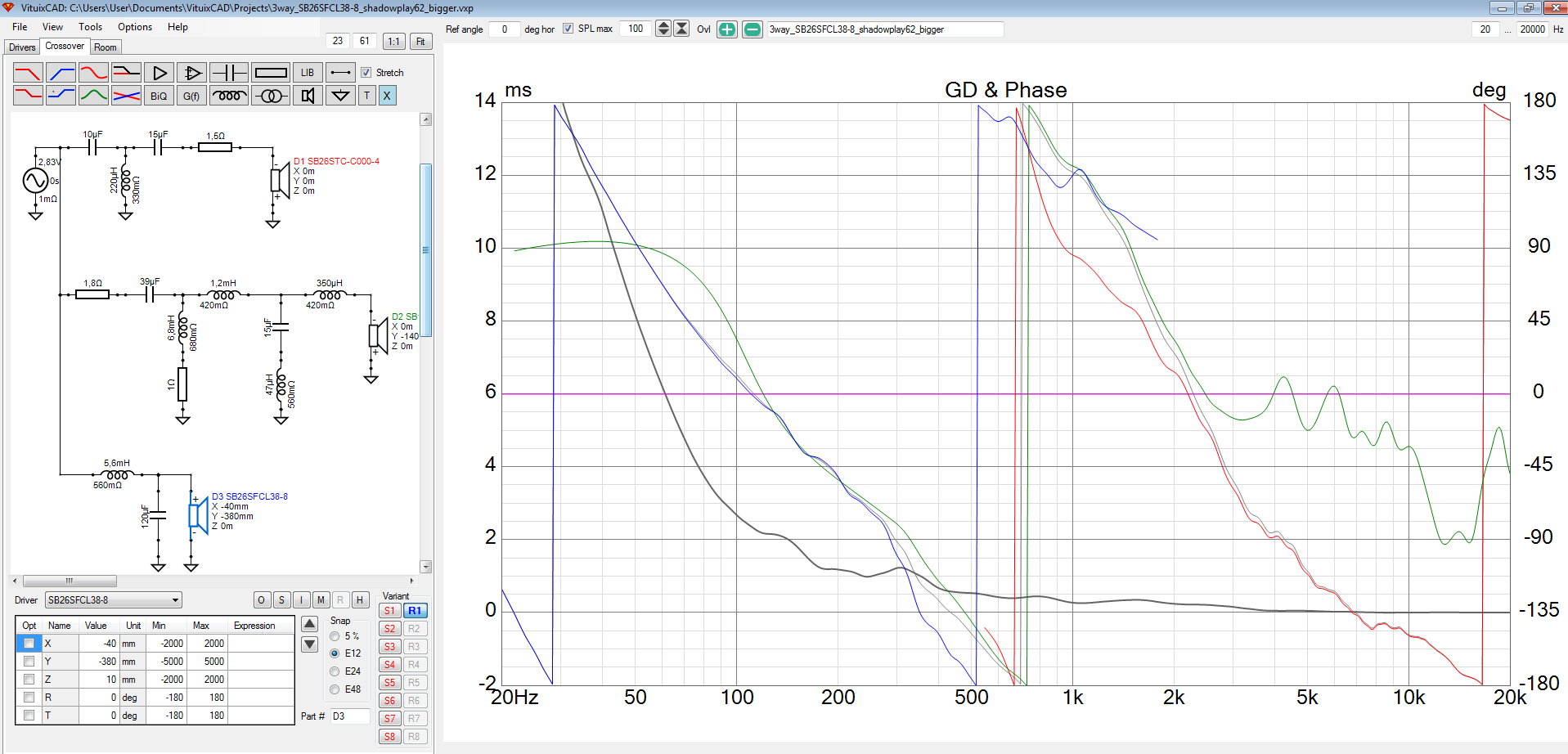
Task: Open the Tools menu
Action: click(90, 27)
